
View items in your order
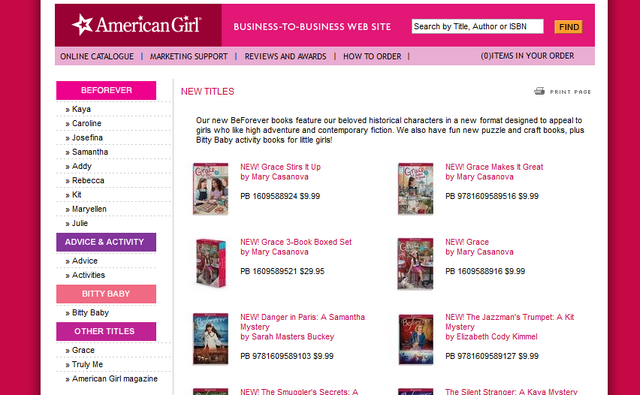(x=527, y=56)
